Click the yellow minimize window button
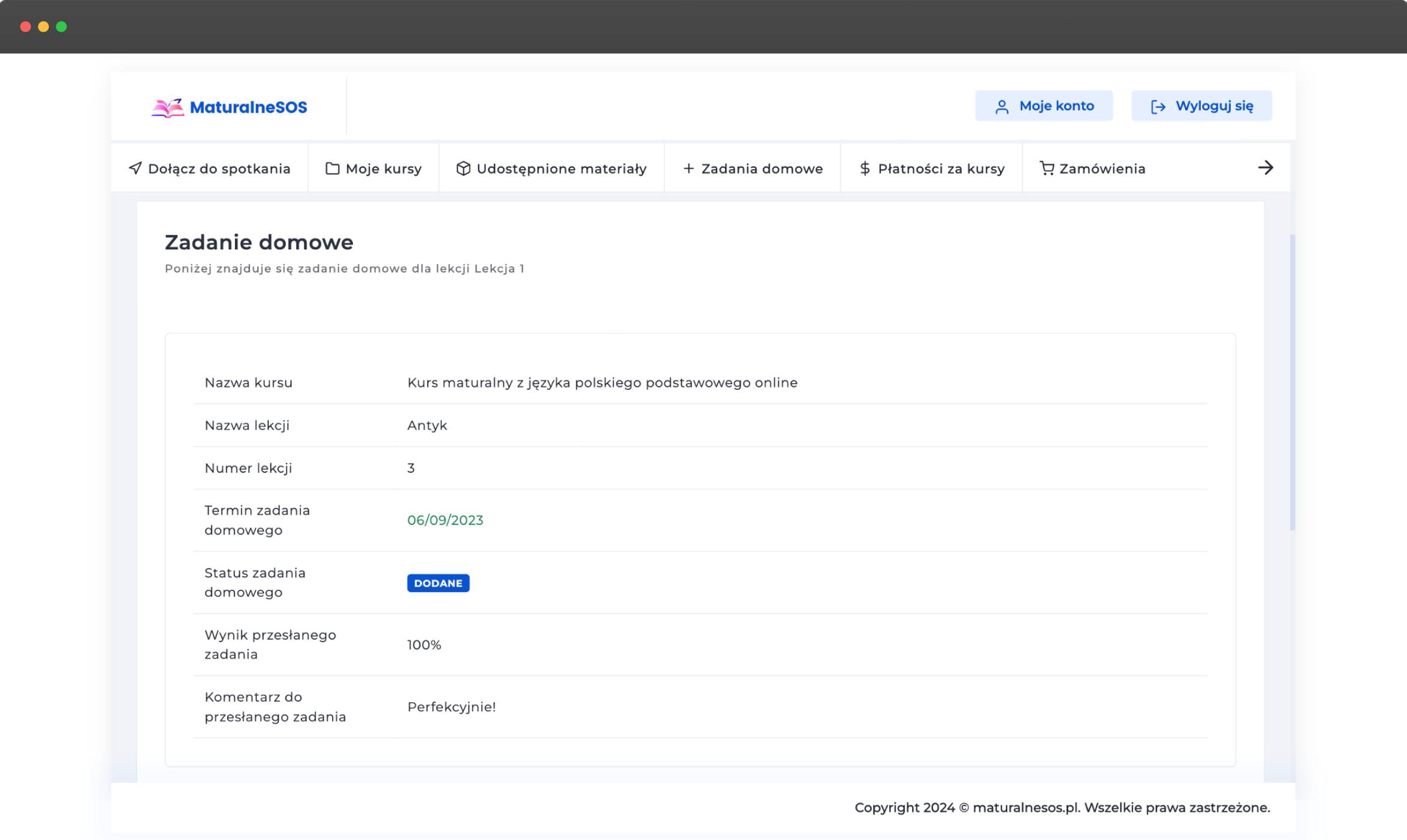Screen dimensions: 1407x840 click(x=44, y=26)
